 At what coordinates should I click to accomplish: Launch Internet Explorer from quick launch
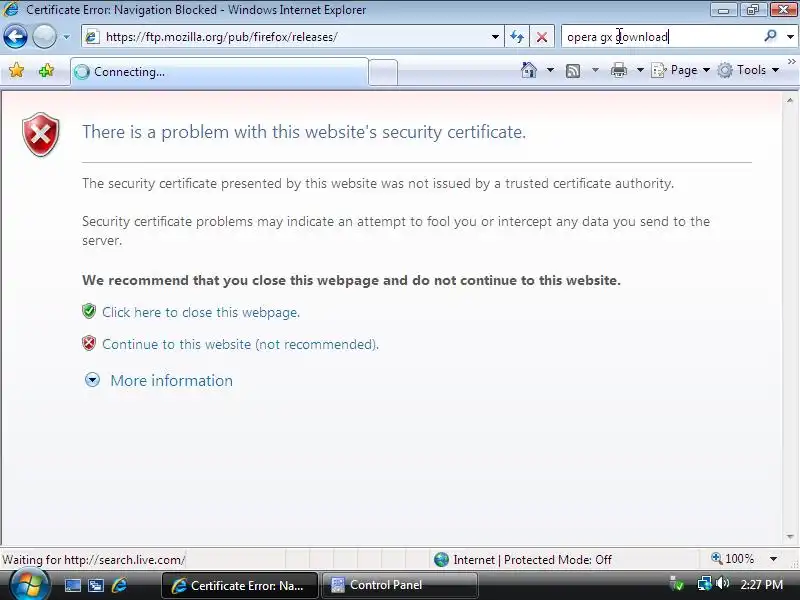[x=119, y=585]
